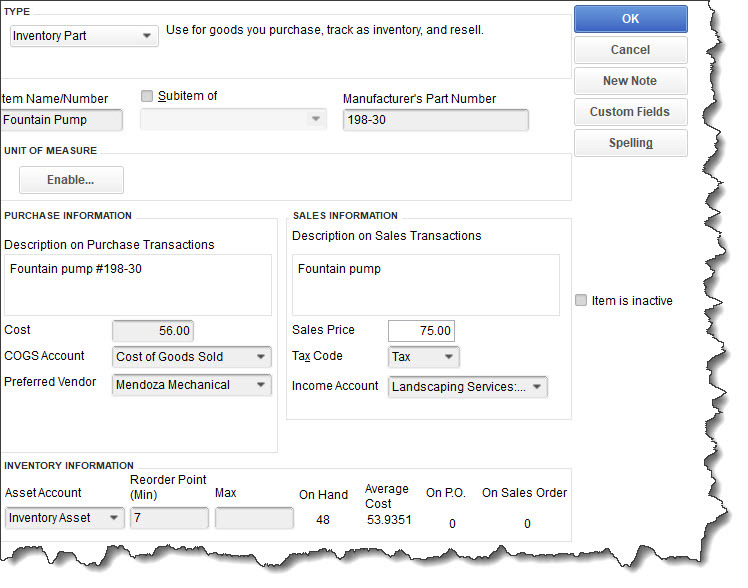The height and width of the screenshot is (588, 748).
Task: Click the Item Name/Number field
Action: click(x=61, y=120)
